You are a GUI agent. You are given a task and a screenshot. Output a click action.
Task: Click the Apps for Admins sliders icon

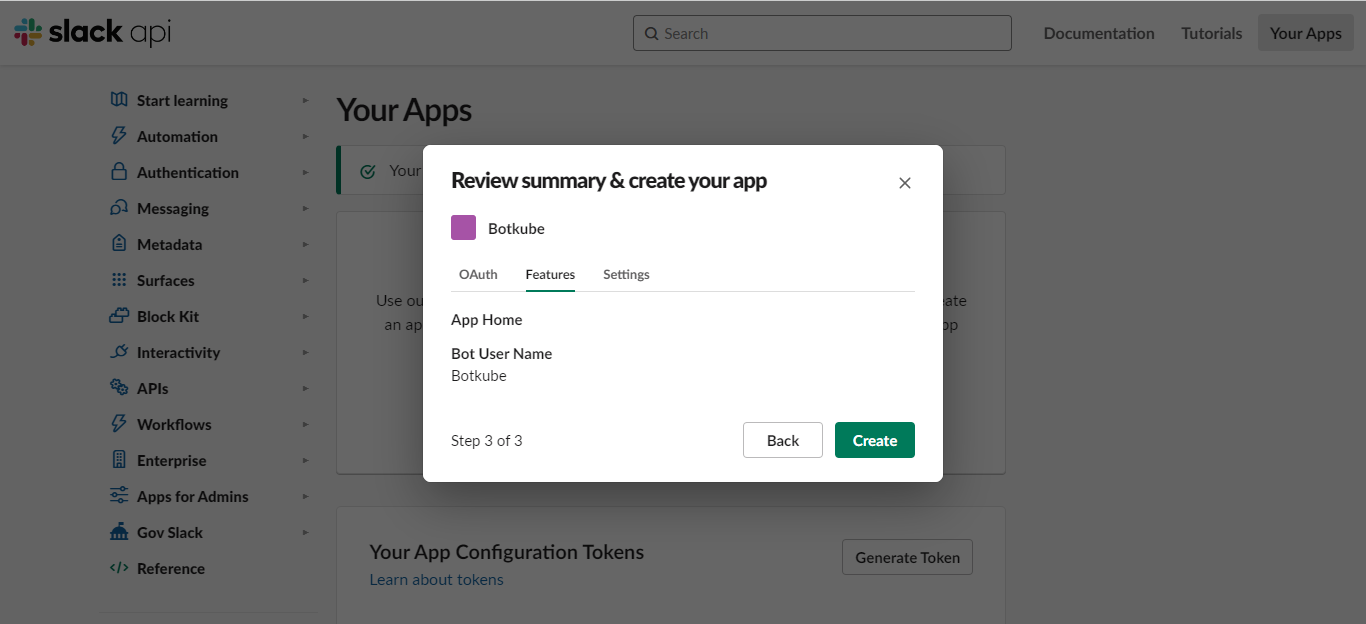tap(119, 496)
